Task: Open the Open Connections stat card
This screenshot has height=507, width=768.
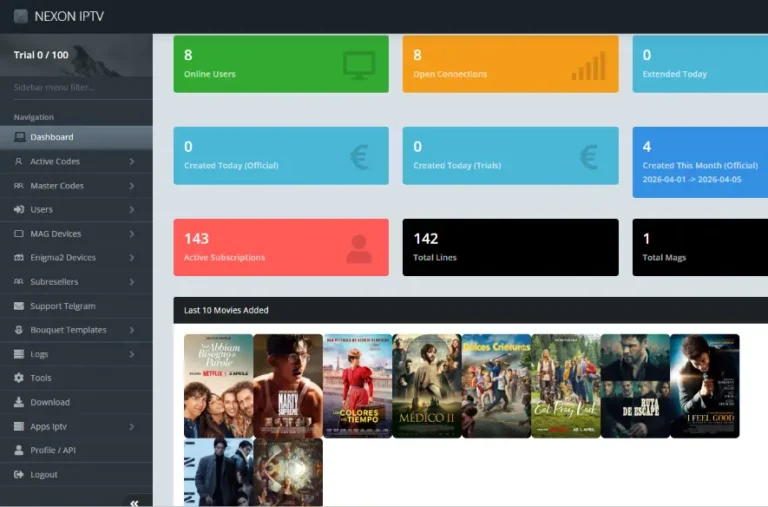Action: pos(510,64)
